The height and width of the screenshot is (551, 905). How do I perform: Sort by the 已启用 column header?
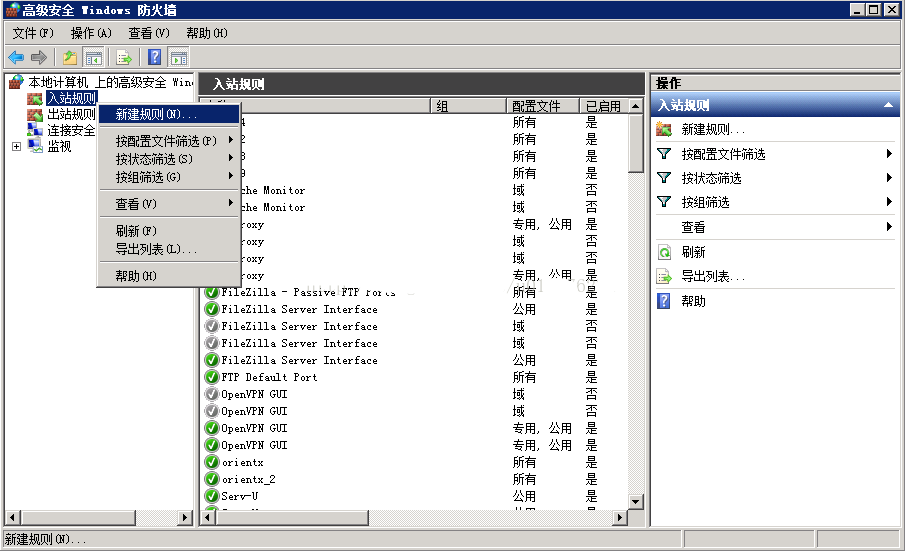coord(603,106)
